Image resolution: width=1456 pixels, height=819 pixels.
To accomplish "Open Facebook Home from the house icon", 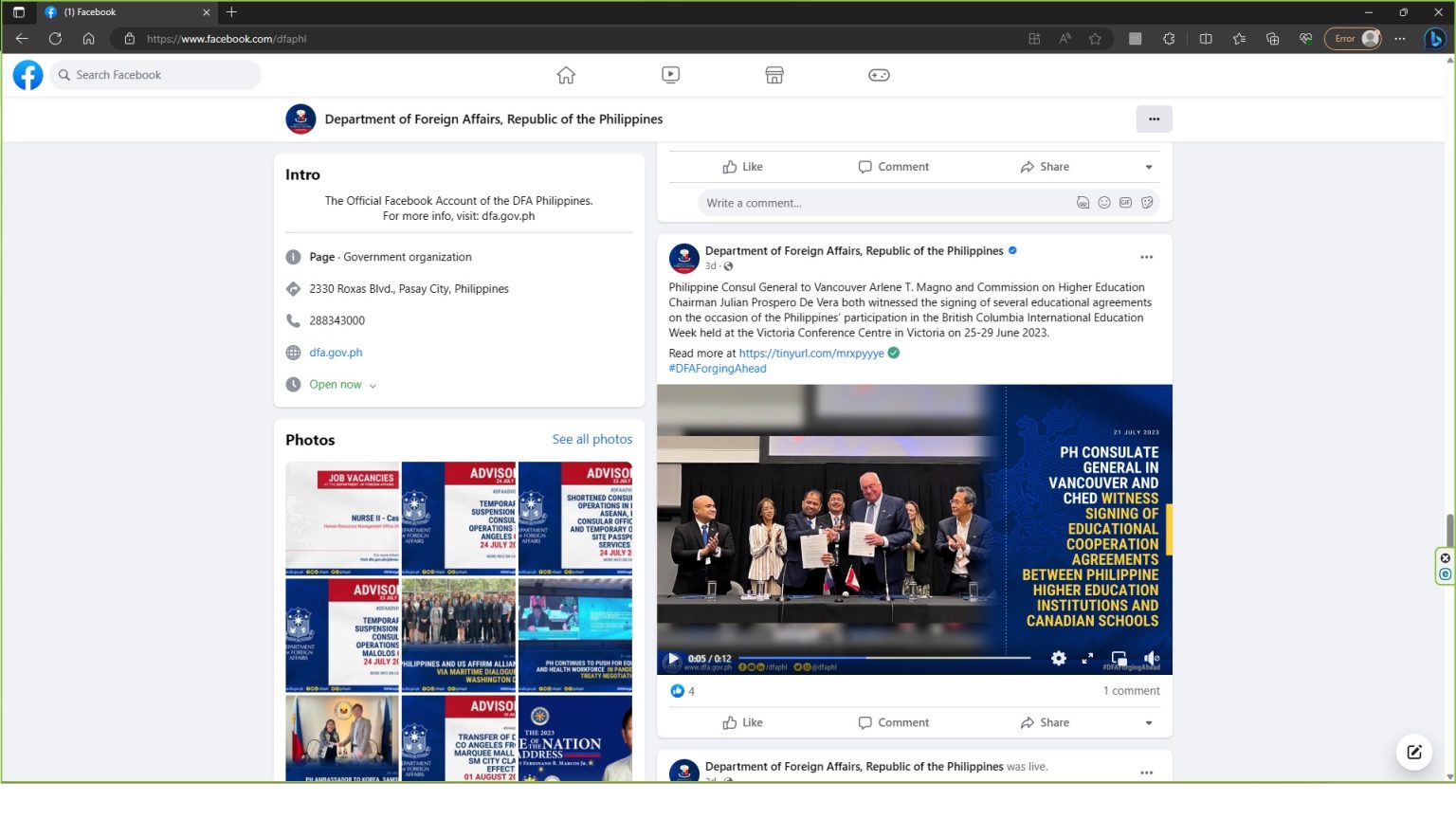I will coord(566,75).
